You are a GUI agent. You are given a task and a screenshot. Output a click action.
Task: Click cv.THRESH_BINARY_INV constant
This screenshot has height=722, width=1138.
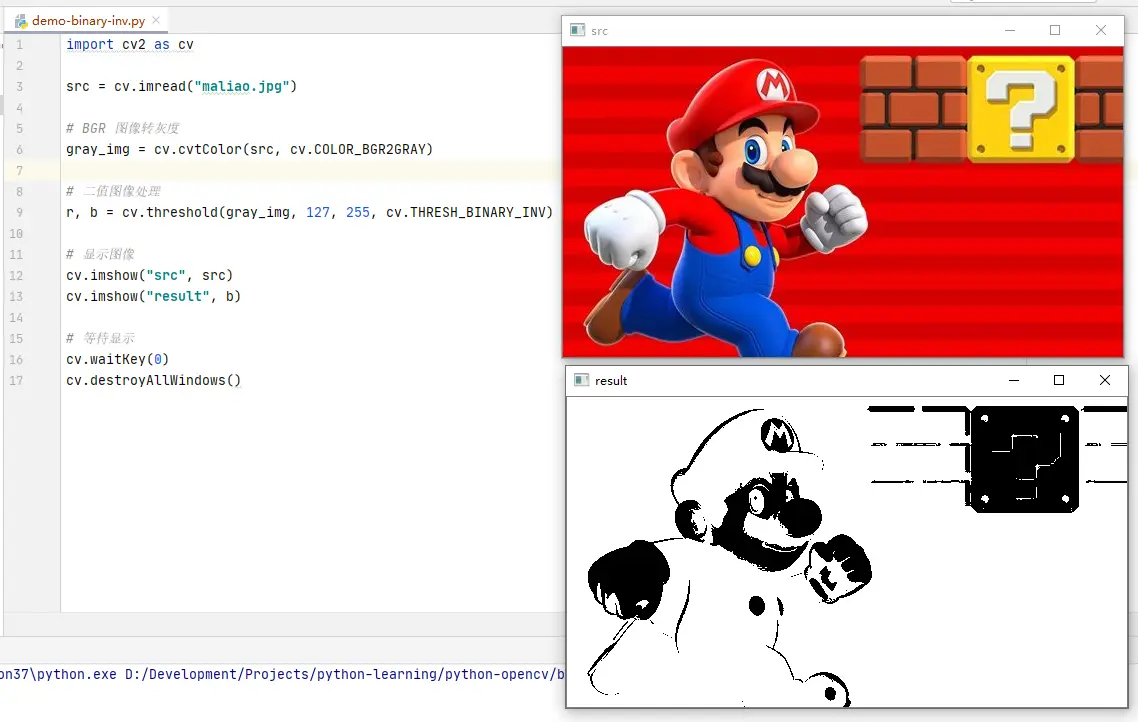point(465,213)
